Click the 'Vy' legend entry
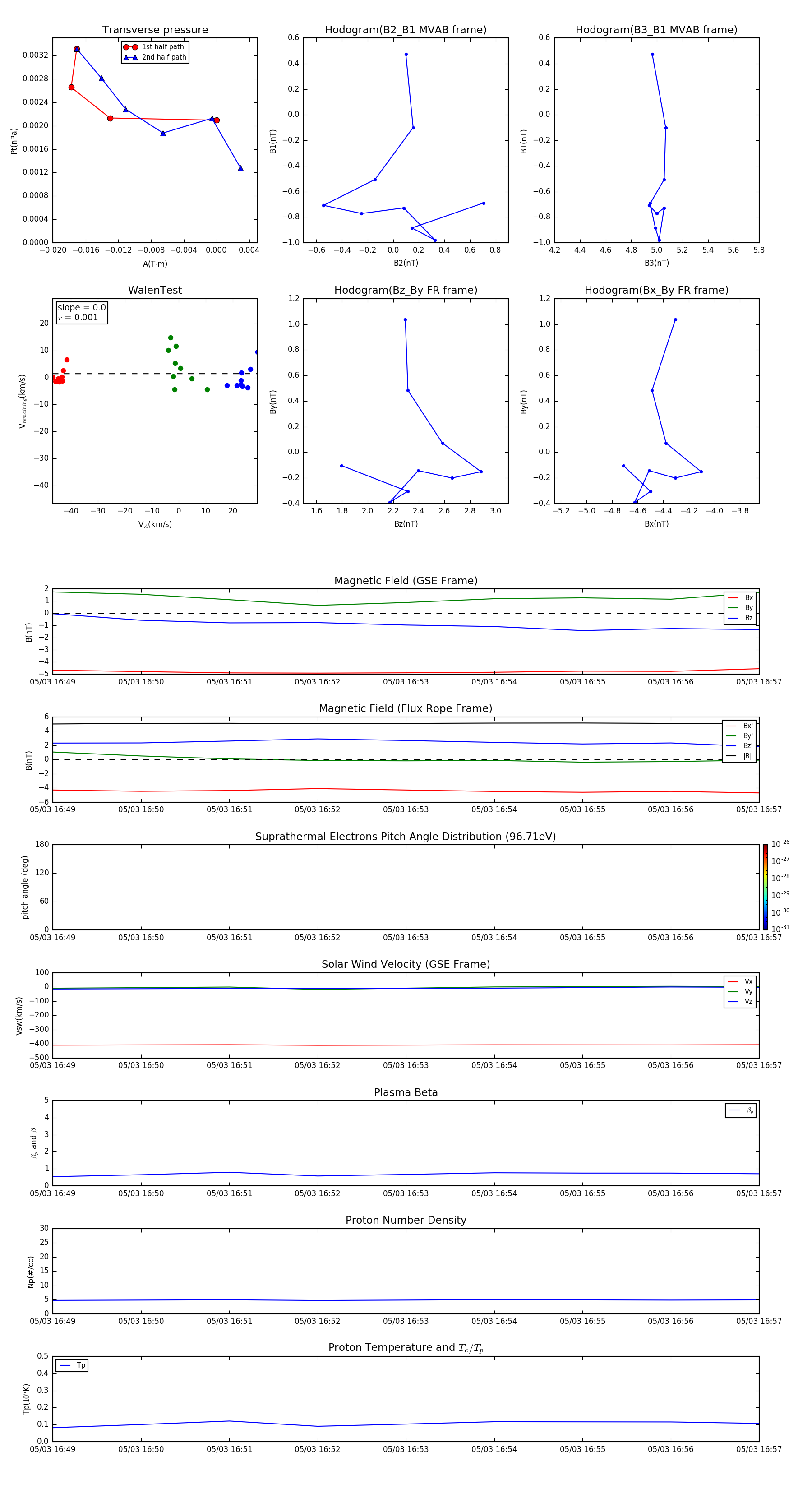The width and height of the screenshot is (812, 1489). pos(740,991)
